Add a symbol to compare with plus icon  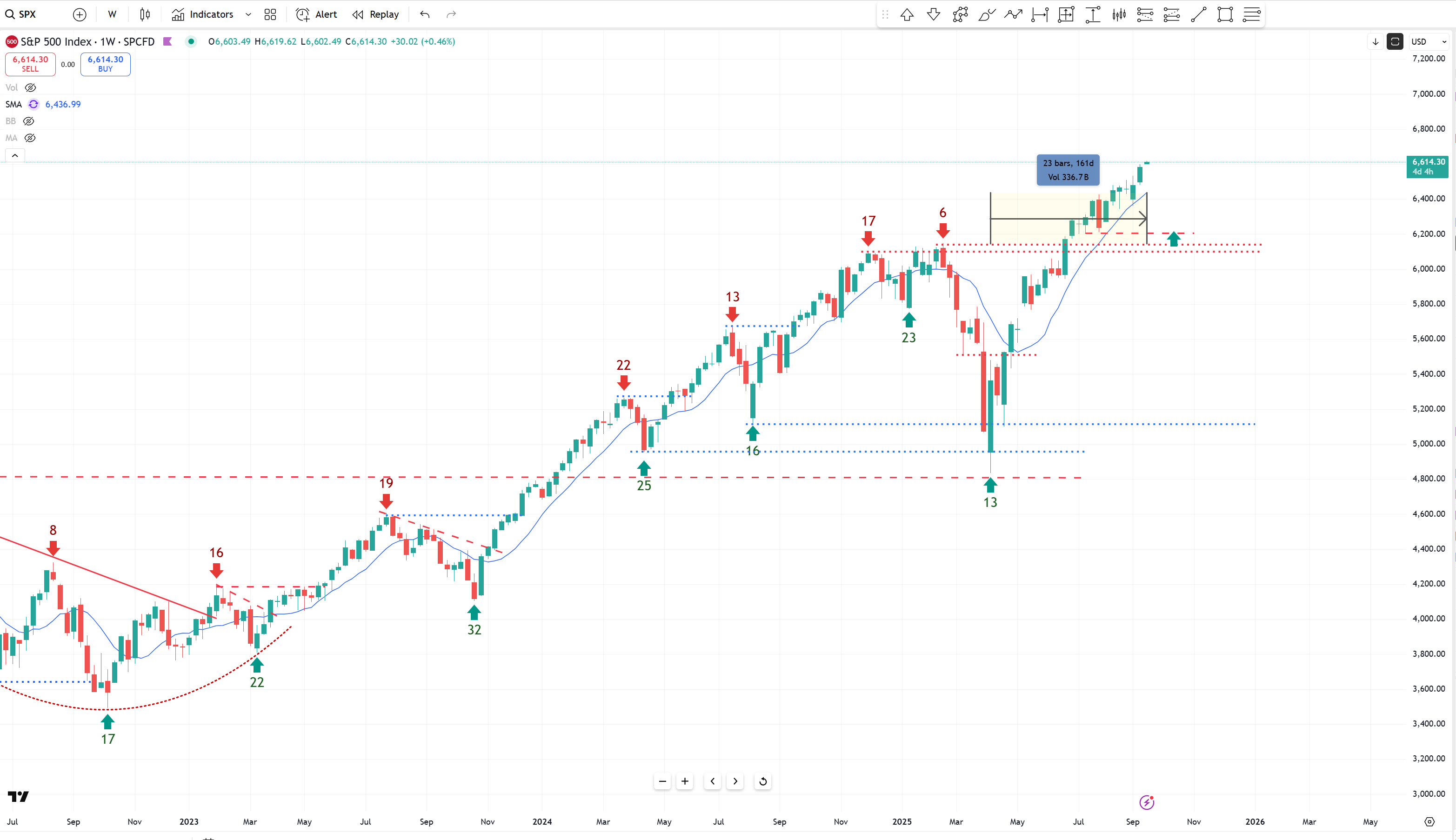[80, 14]
